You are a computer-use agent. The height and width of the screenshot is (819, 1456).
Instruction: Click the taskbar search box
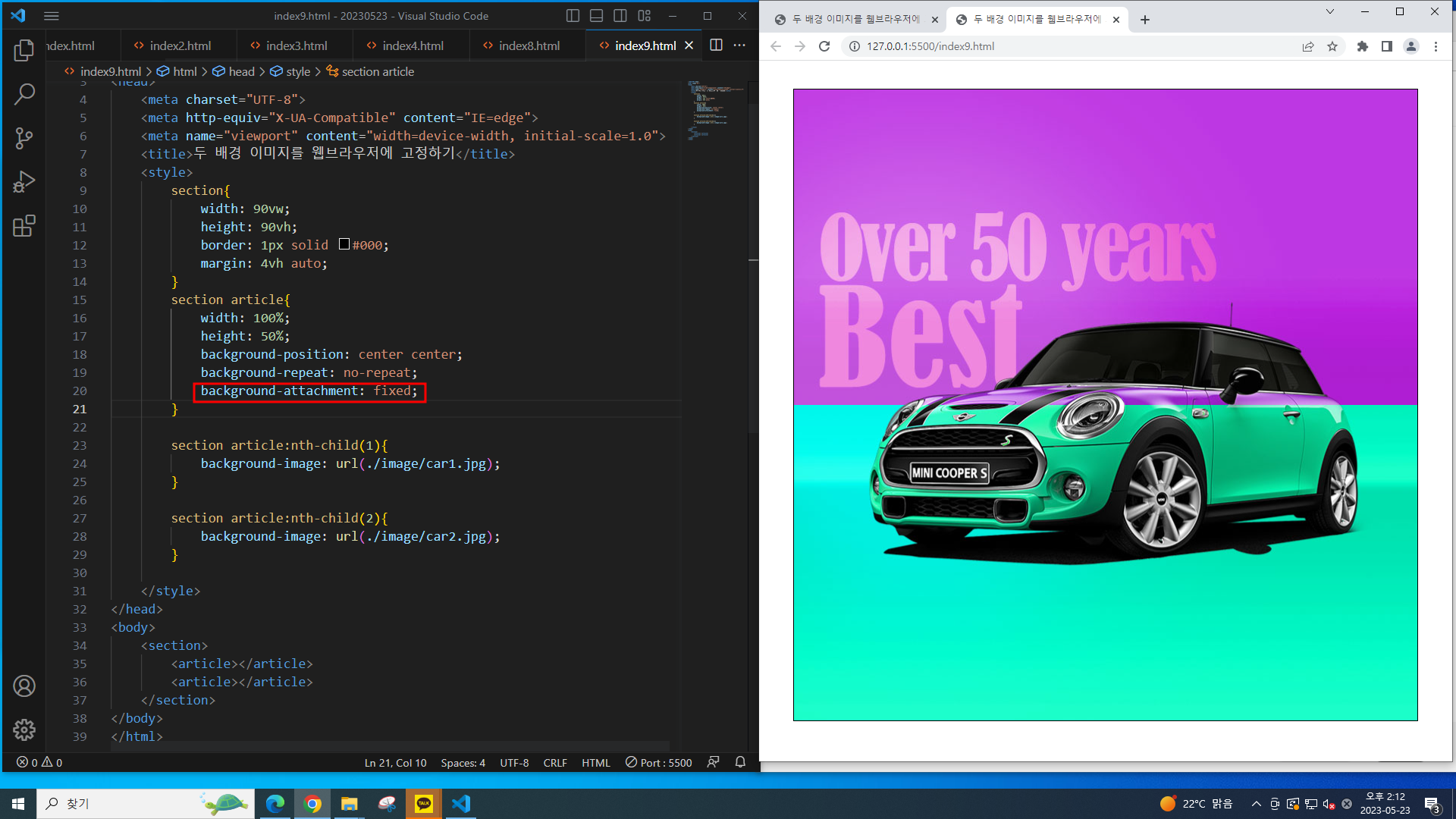click(x=146, y=803)
